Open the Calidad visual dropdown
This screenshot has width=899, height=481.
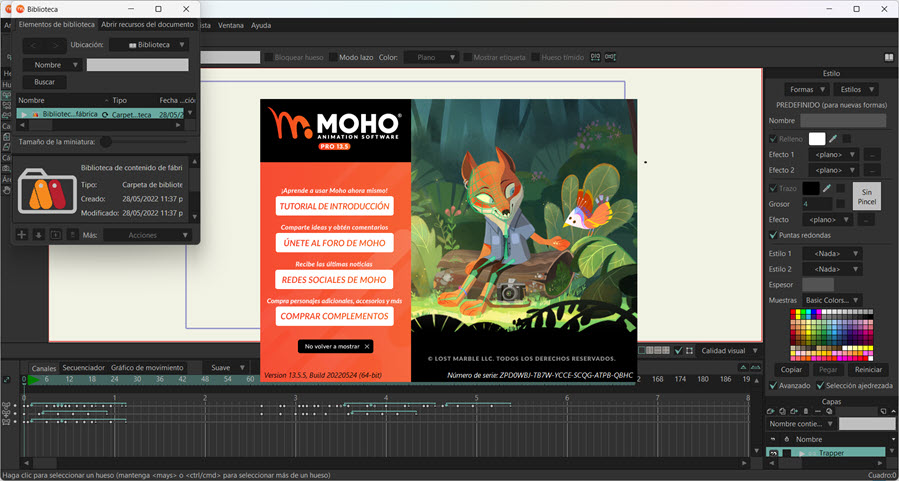tap(730, 350)
